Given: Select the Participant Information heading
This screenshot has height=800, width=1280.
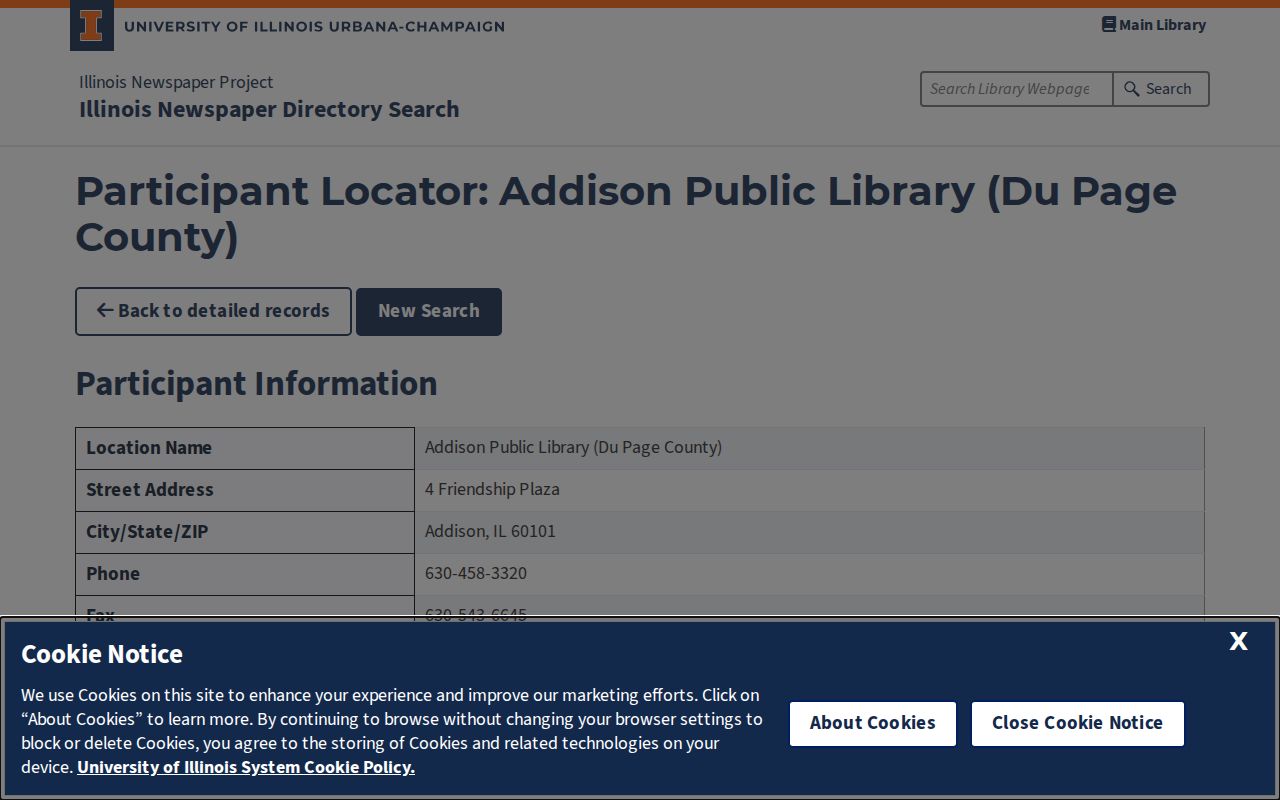Looking at the screenshot, I should click(x=256, y=384).
